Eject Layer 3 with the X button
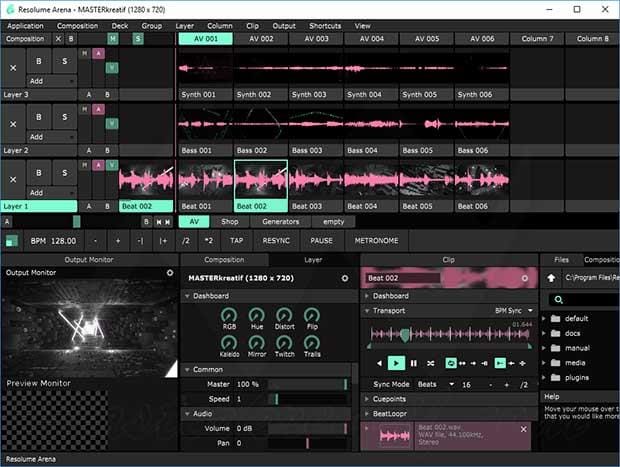The width and height of the screenshot is (620, 467). tap(13, 67)
